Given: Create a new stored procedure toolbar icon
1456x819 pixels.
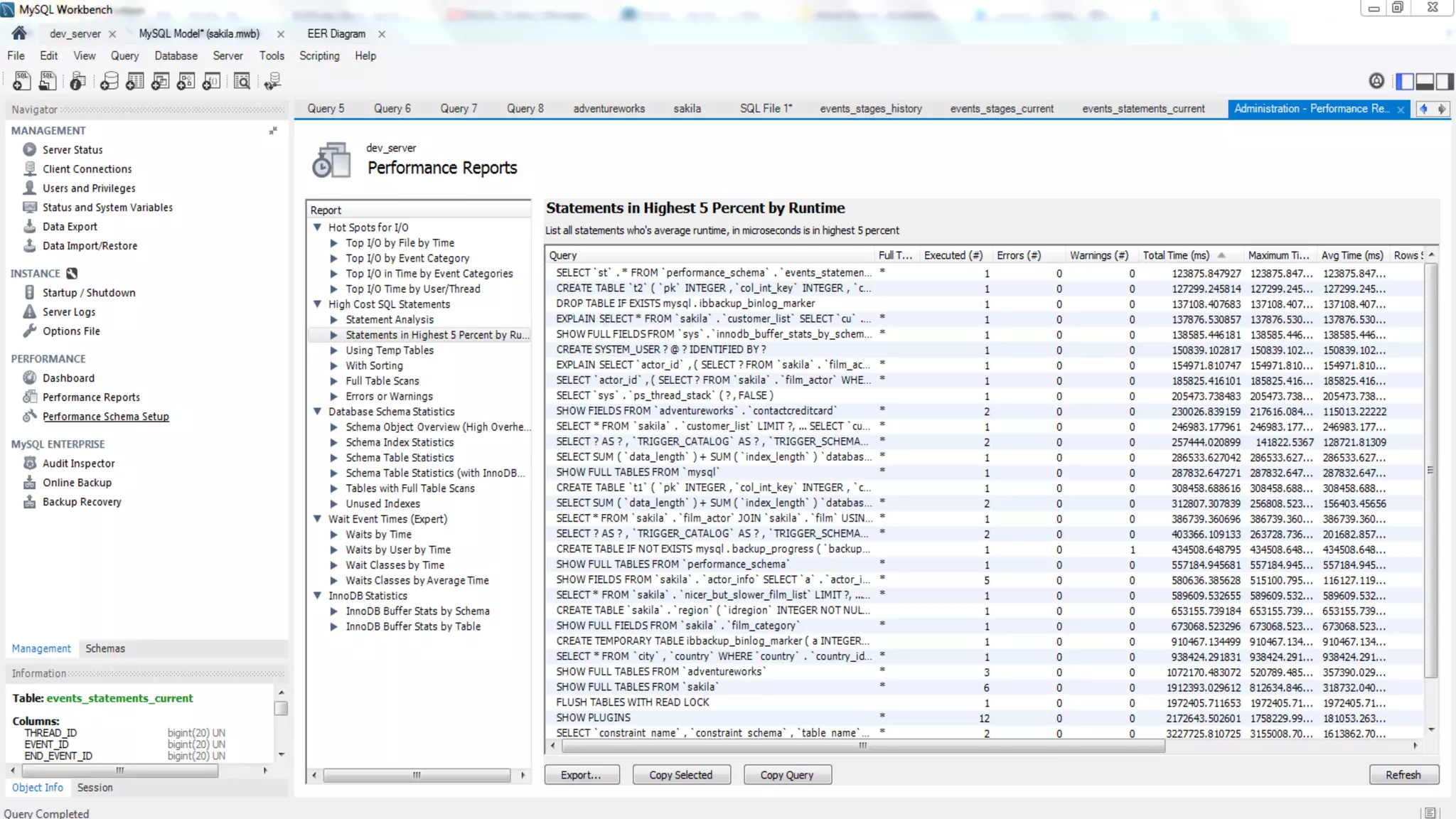Looking at the screenshot, I should click(x=186, y=81).
